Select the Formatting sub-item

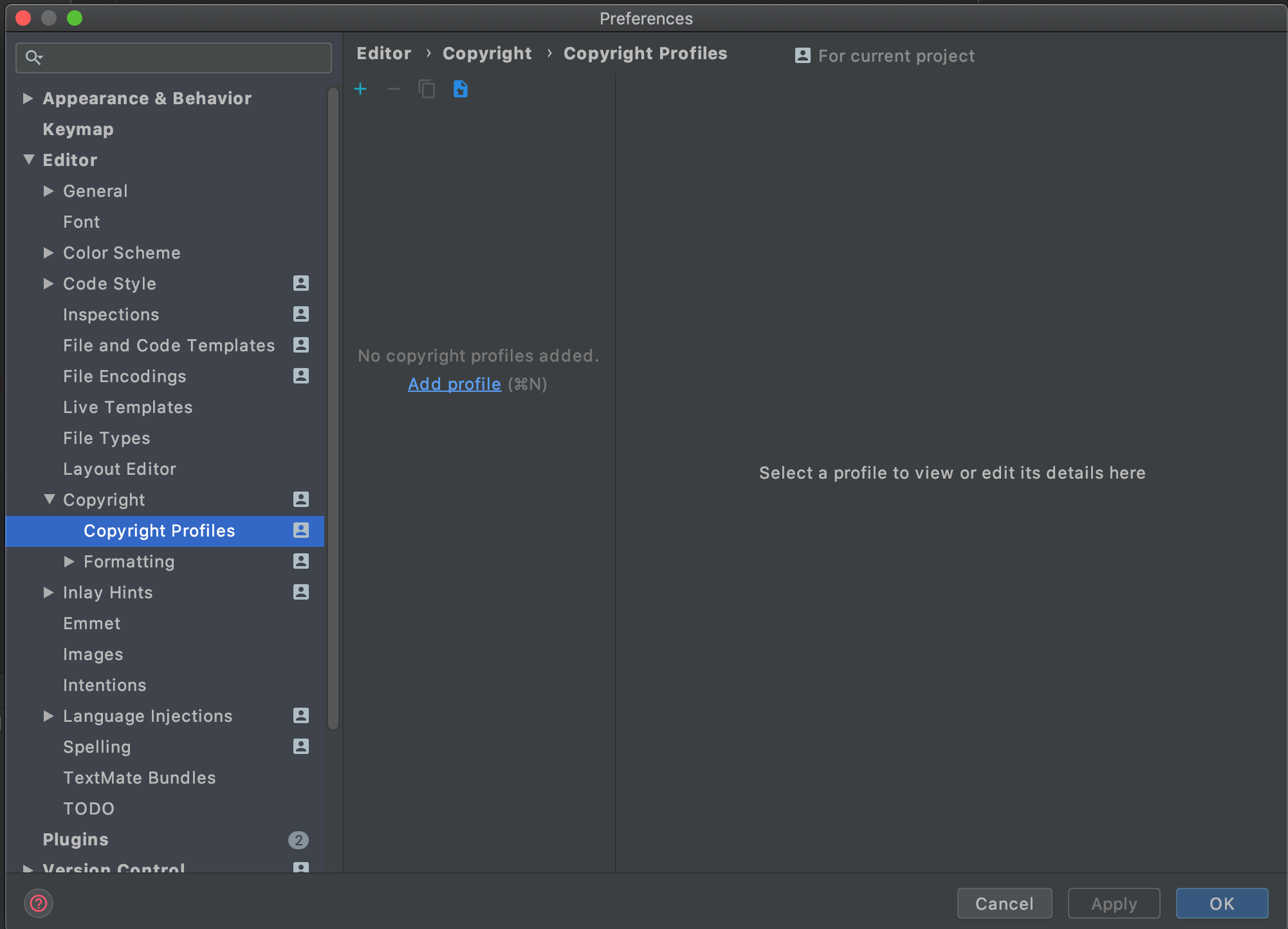click(129, 561)
